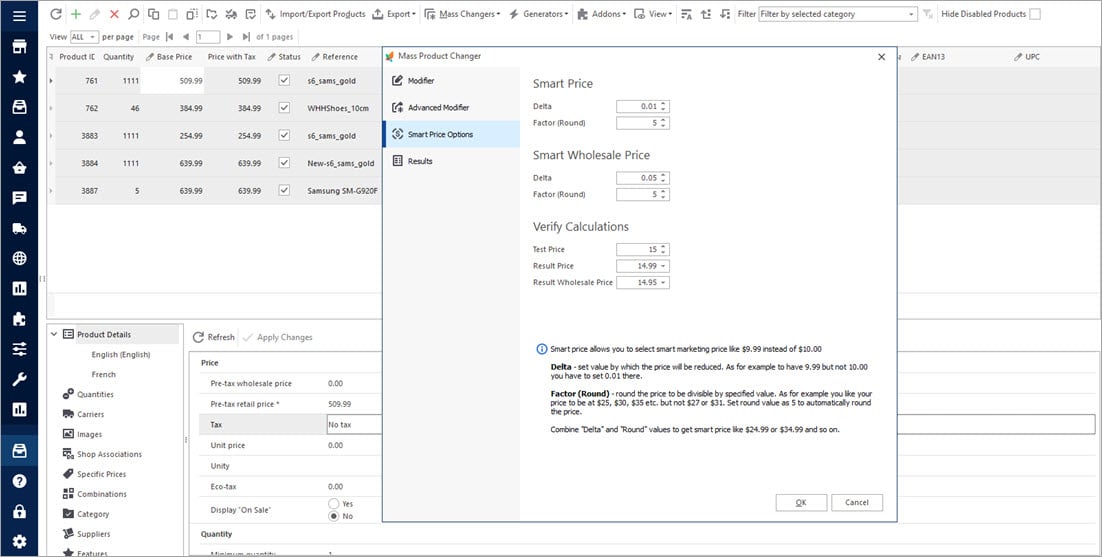Toggle Status checkbox for product 3883
Image resolution: width=1102 pixels, height=557 pixels.
click(x=284, y=136)
